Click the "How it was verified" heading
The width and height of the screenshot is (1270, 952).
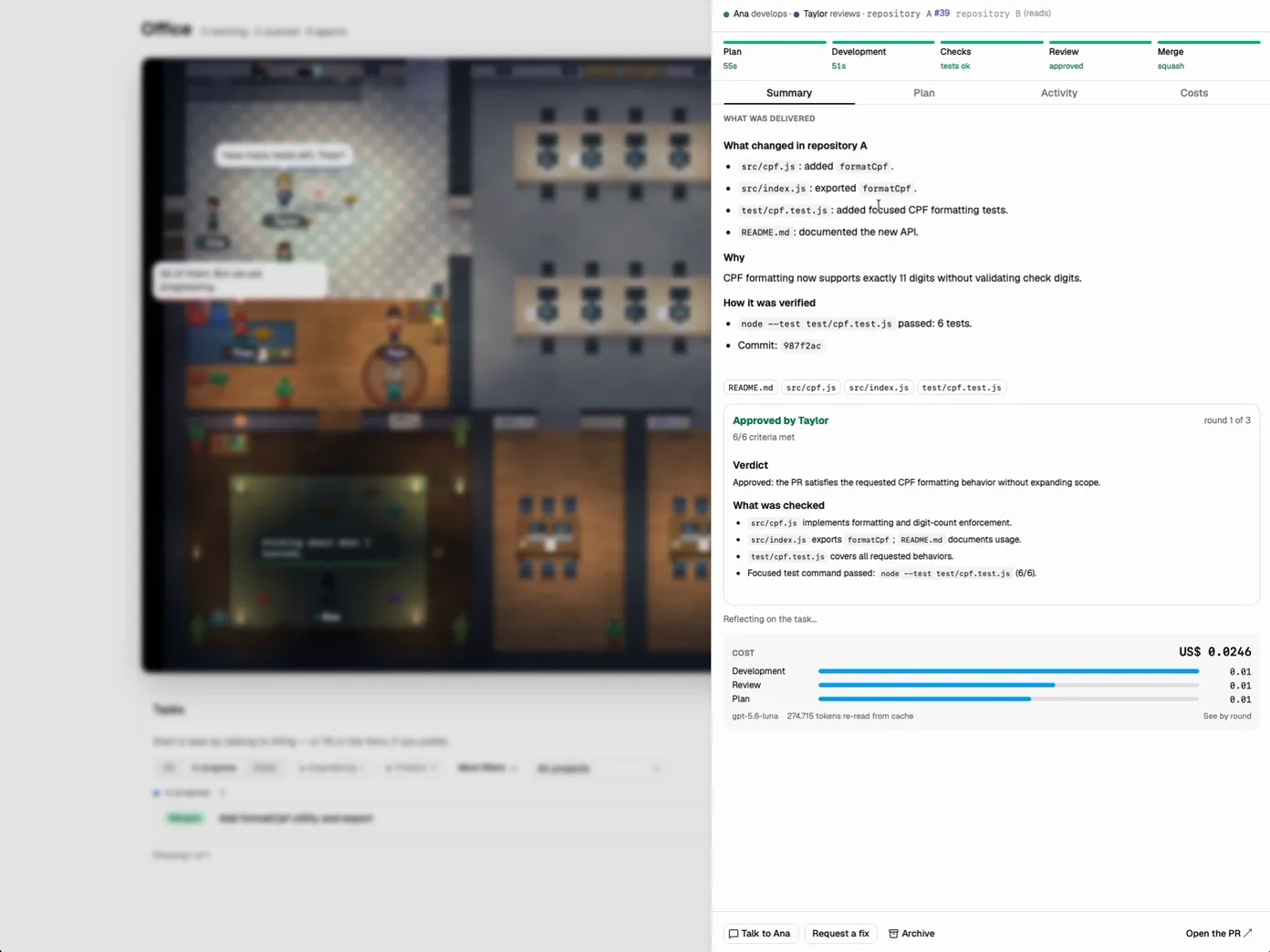tap(769, 303)
